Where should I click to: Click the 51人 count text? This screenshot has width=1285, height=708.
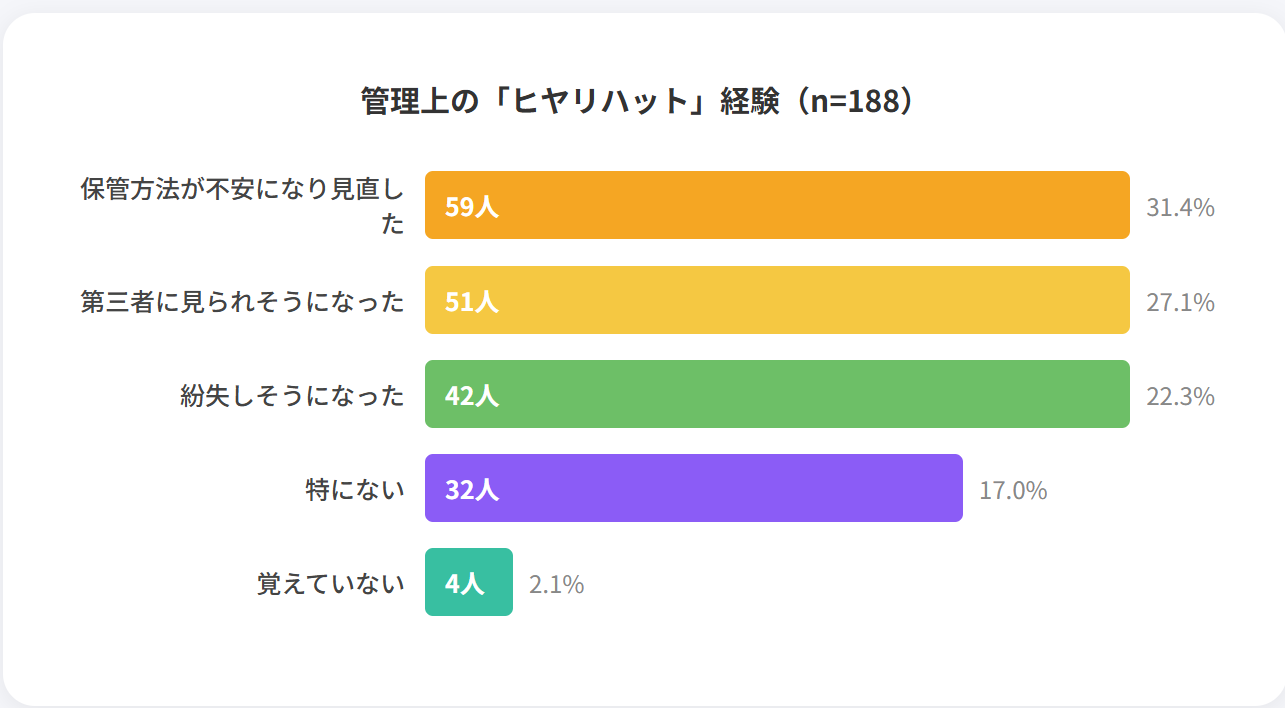pos(472,302)
